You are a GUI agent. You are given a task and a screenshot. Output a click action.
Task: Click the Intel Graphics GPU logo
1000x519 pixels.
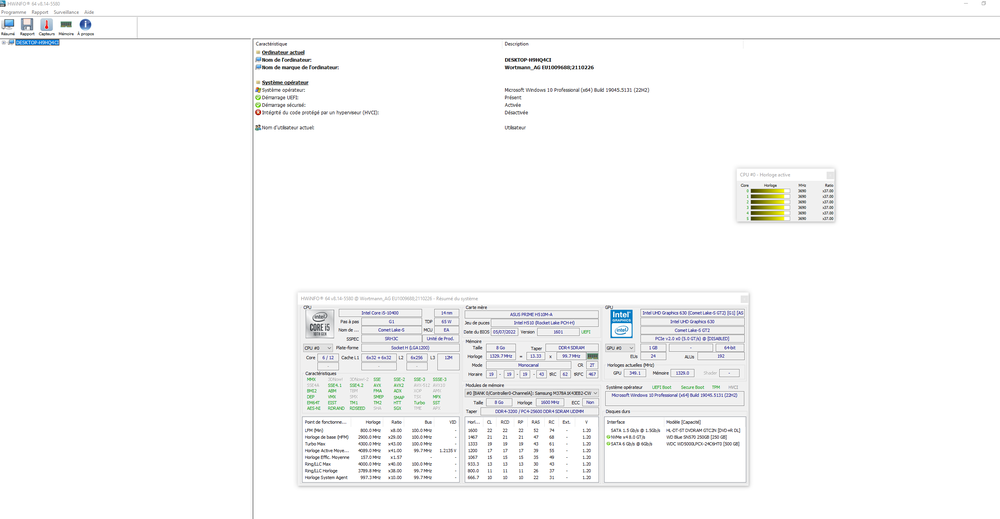pyautogui.click(x=622, y=323)
